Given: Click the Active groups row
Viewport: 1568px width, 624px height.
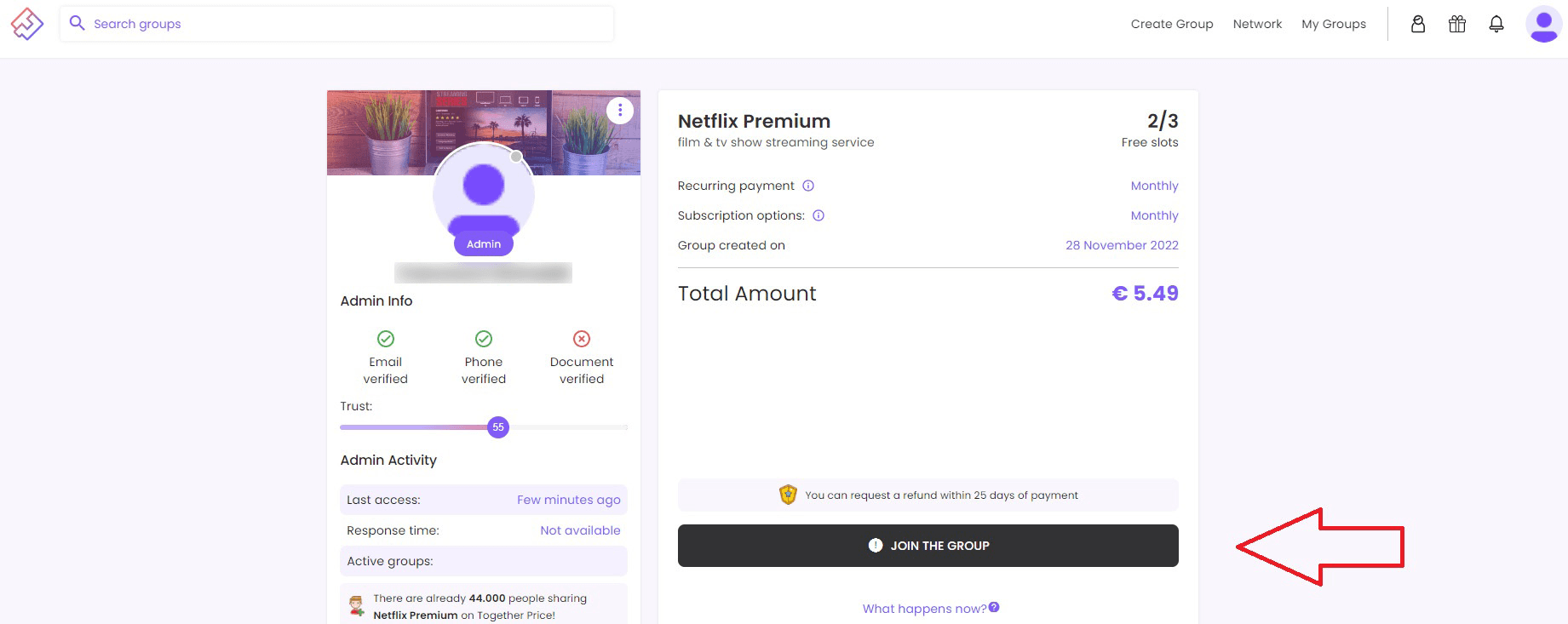Looking at the screenshot, I should (484, 561).
